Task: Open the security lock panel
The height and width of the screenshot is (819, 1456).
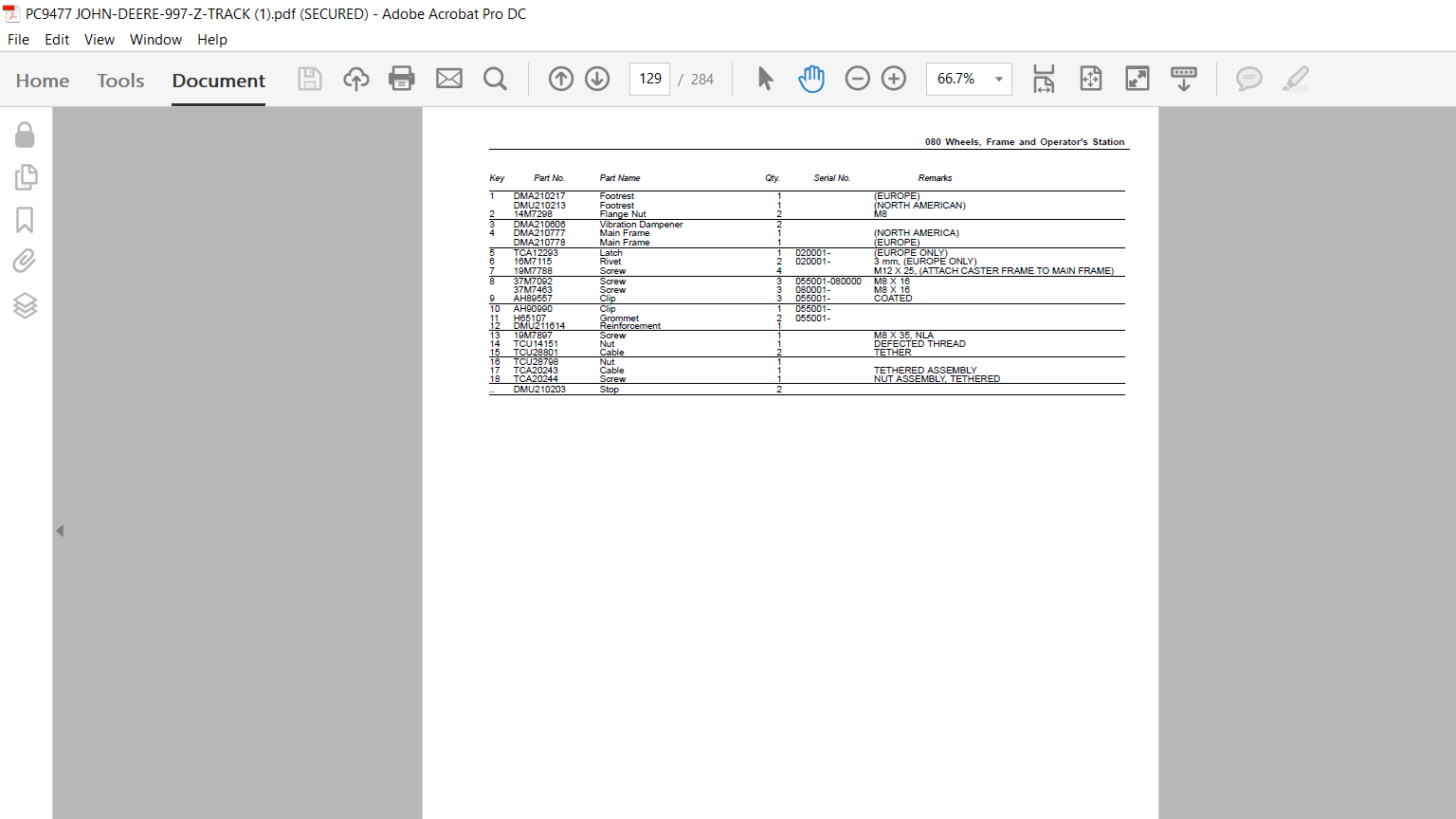Action: [x=25, y=135]
